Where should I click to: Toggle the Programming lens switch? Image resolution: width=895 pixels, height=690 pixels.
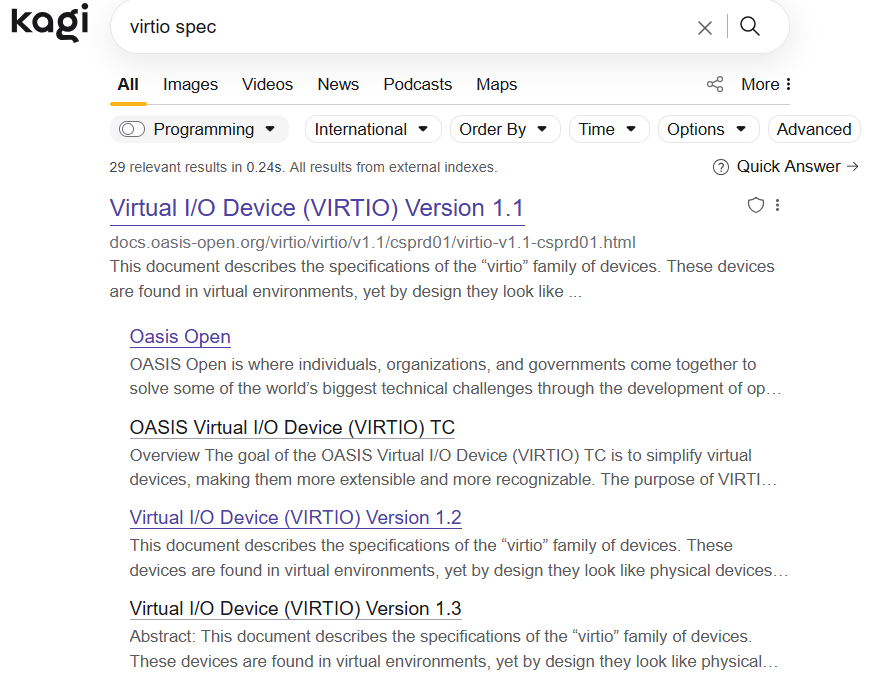point(132,130)
